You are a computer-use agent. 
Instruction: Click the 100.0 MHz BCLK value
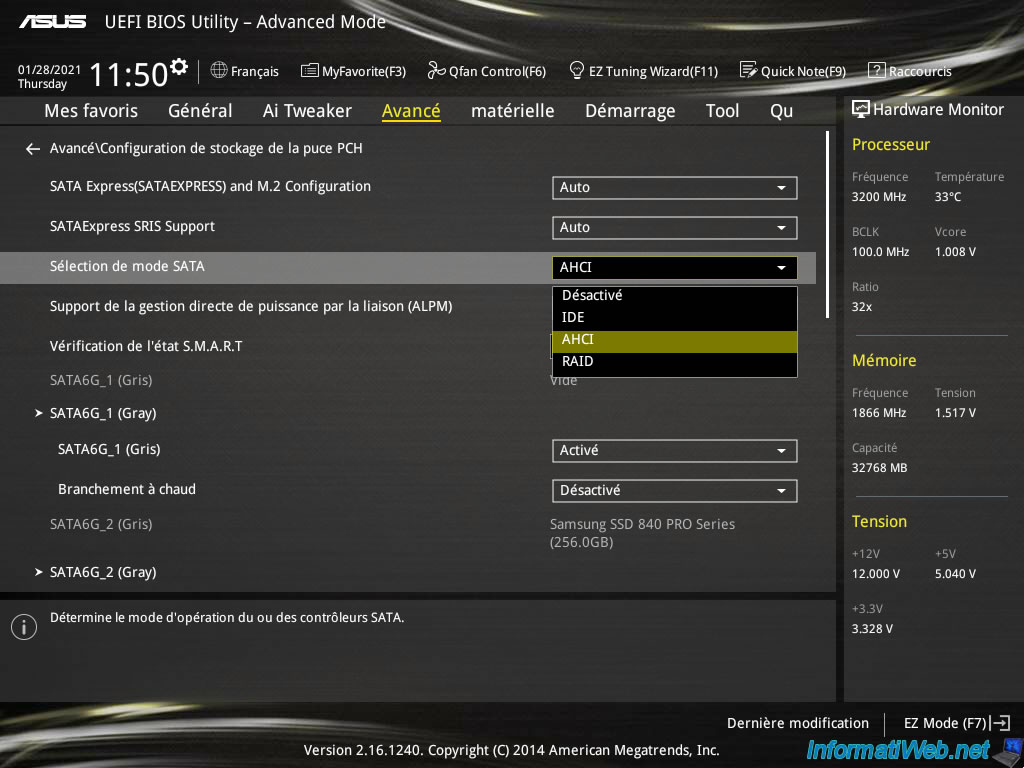click(x=880, y=251)
